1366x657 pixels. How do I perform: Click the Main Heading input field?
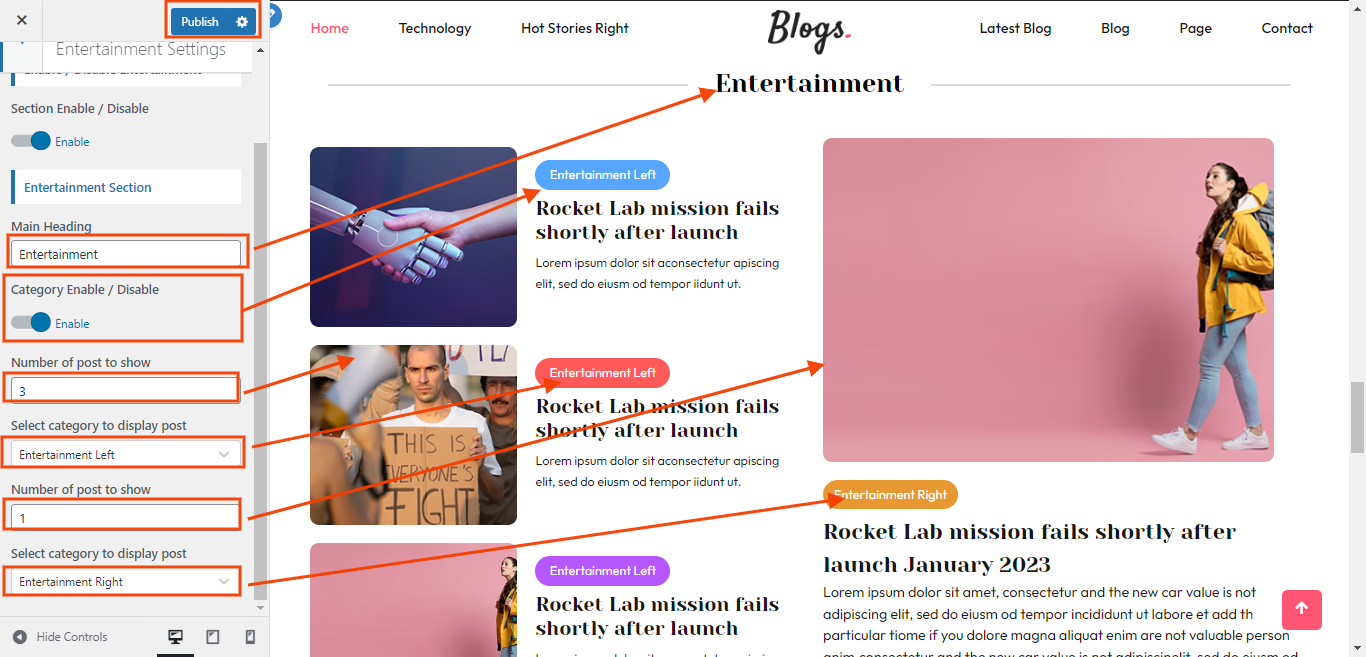coord(126,254)
